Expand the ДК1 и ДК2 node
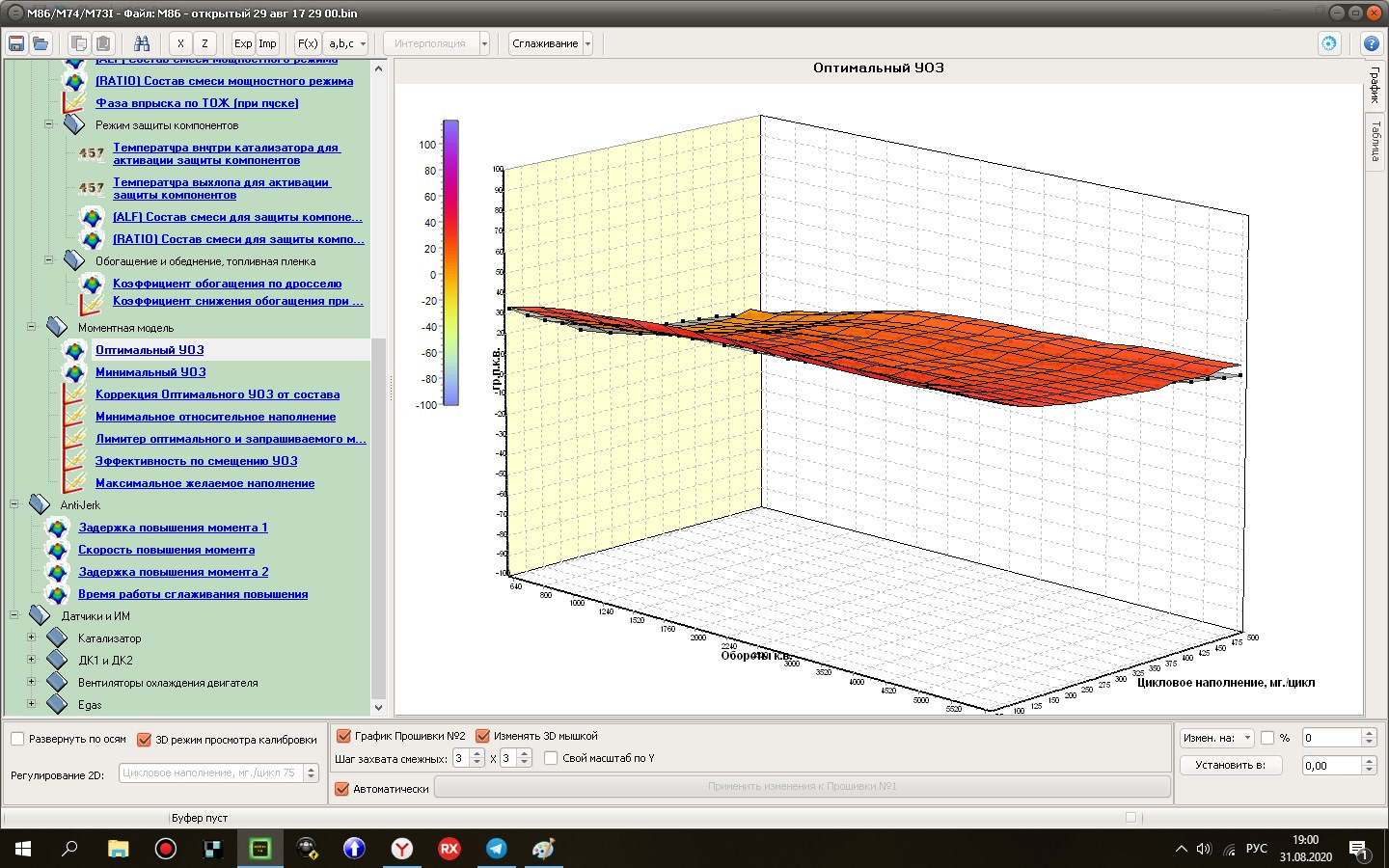This screenshot has height=868, width=1389. click(x=32, y=660)
